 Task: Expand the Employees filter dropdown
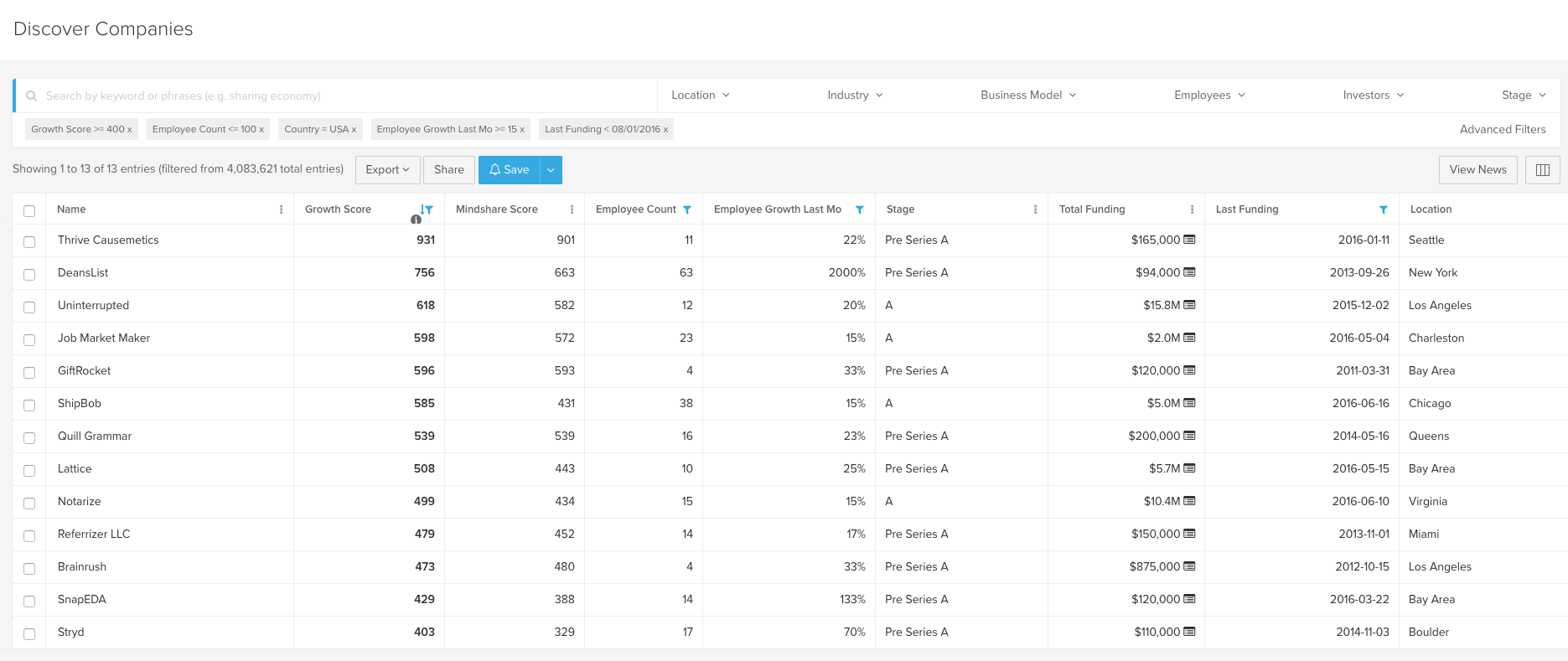pos(1209,96)
